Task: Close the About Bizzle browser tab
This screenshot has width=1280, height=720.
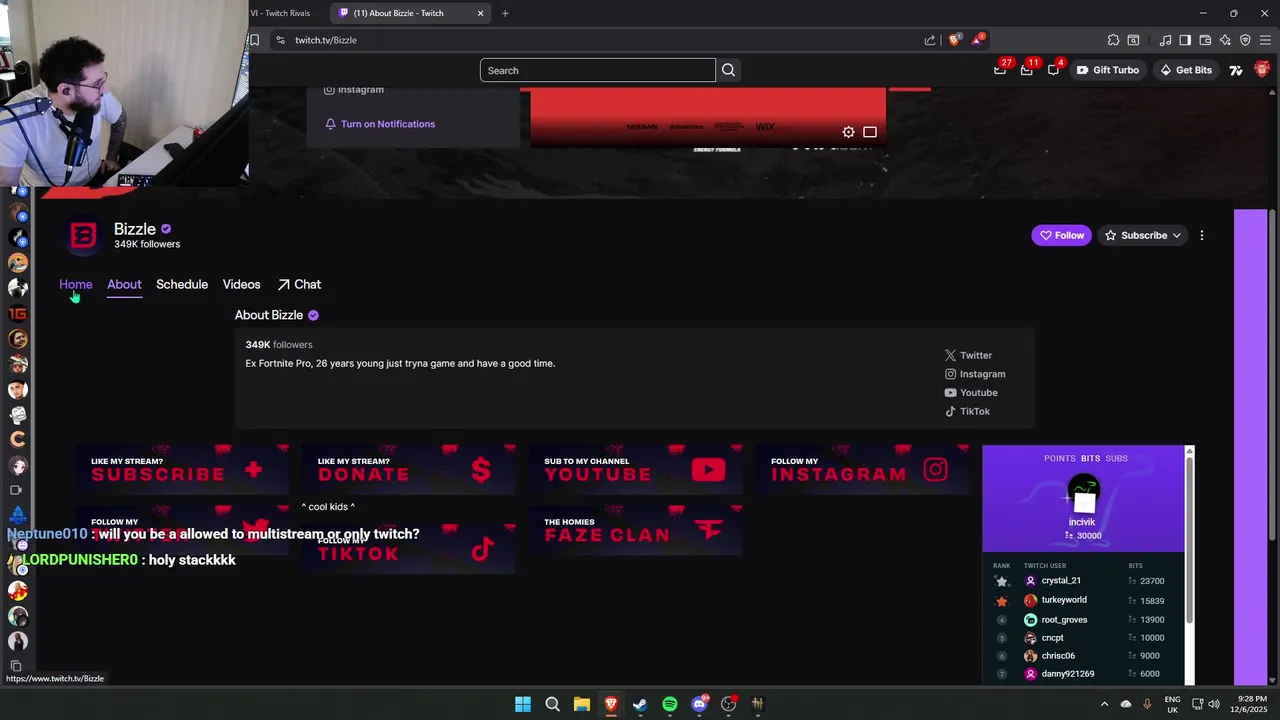Action: [480, 13]
